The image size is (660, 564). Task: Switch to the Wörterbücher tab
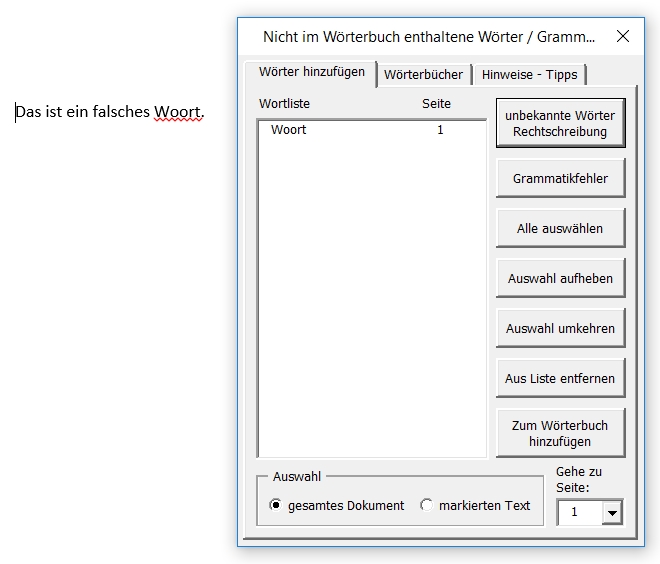[423, 75]
